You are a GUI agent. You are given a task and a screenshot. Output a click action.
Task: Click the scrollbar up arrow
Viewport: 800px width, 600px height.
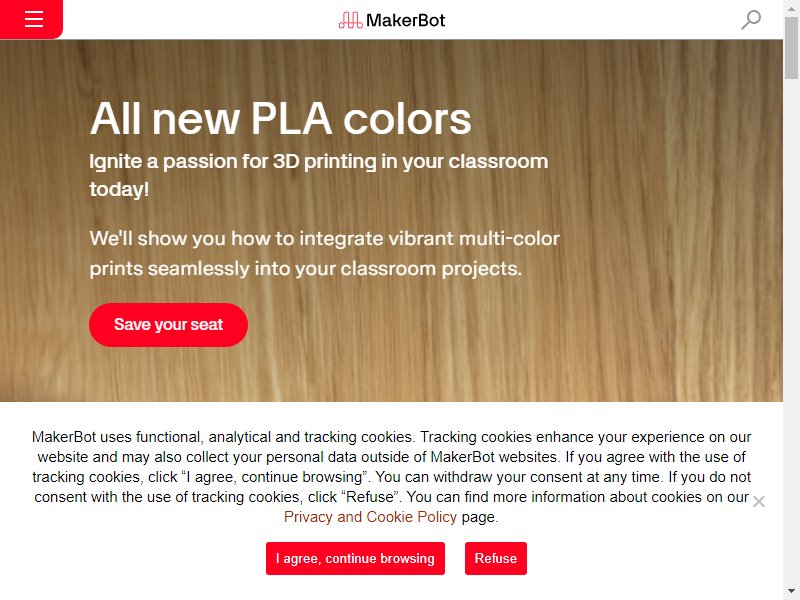[x=791, y=6]
